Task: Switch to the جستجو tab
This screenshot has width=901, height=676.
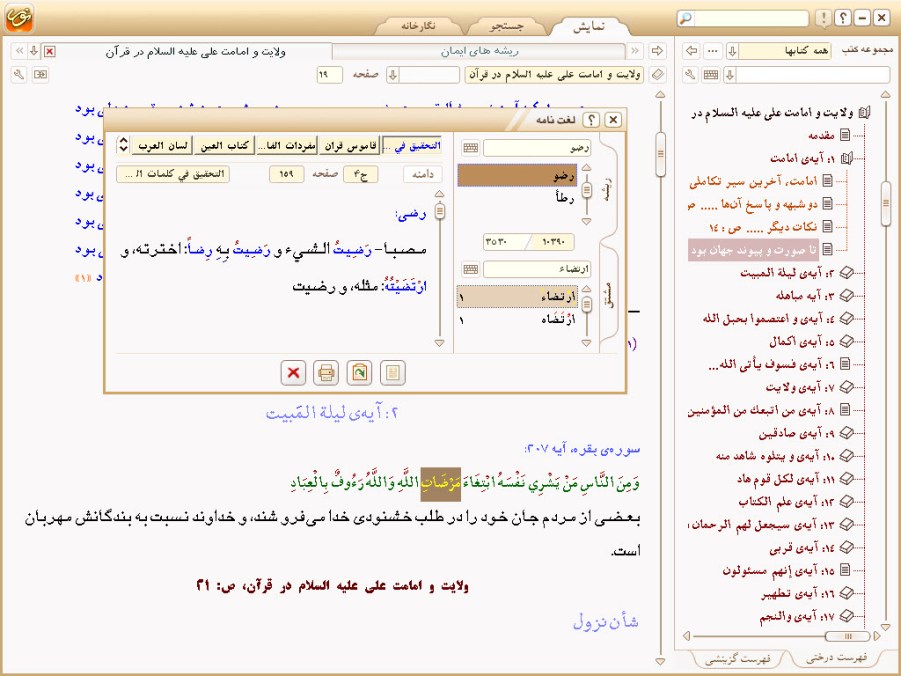Action: pos(507,26)
